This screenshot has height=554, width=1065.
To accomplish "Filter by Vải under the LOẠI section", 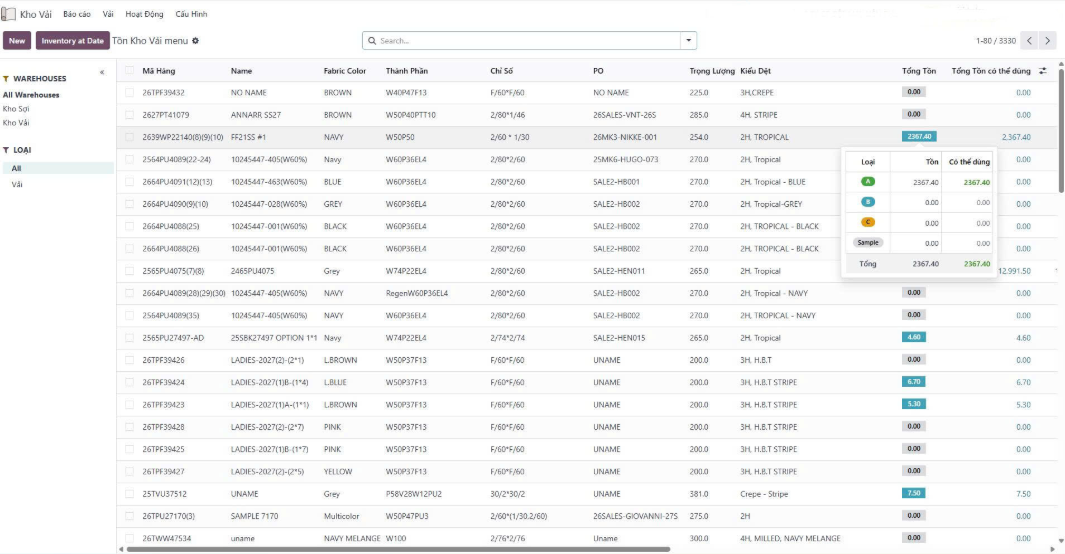I will [18, 185].
